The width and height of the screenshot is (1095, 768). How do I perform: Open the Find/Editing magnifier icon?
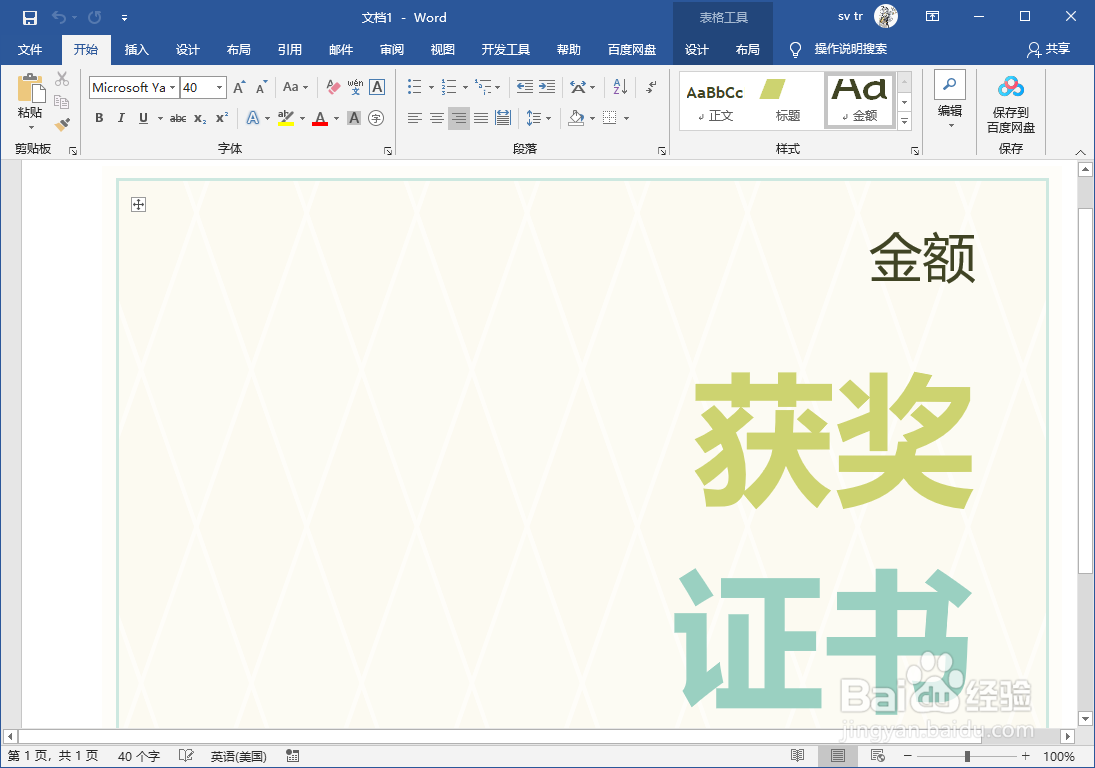[950, 84]
